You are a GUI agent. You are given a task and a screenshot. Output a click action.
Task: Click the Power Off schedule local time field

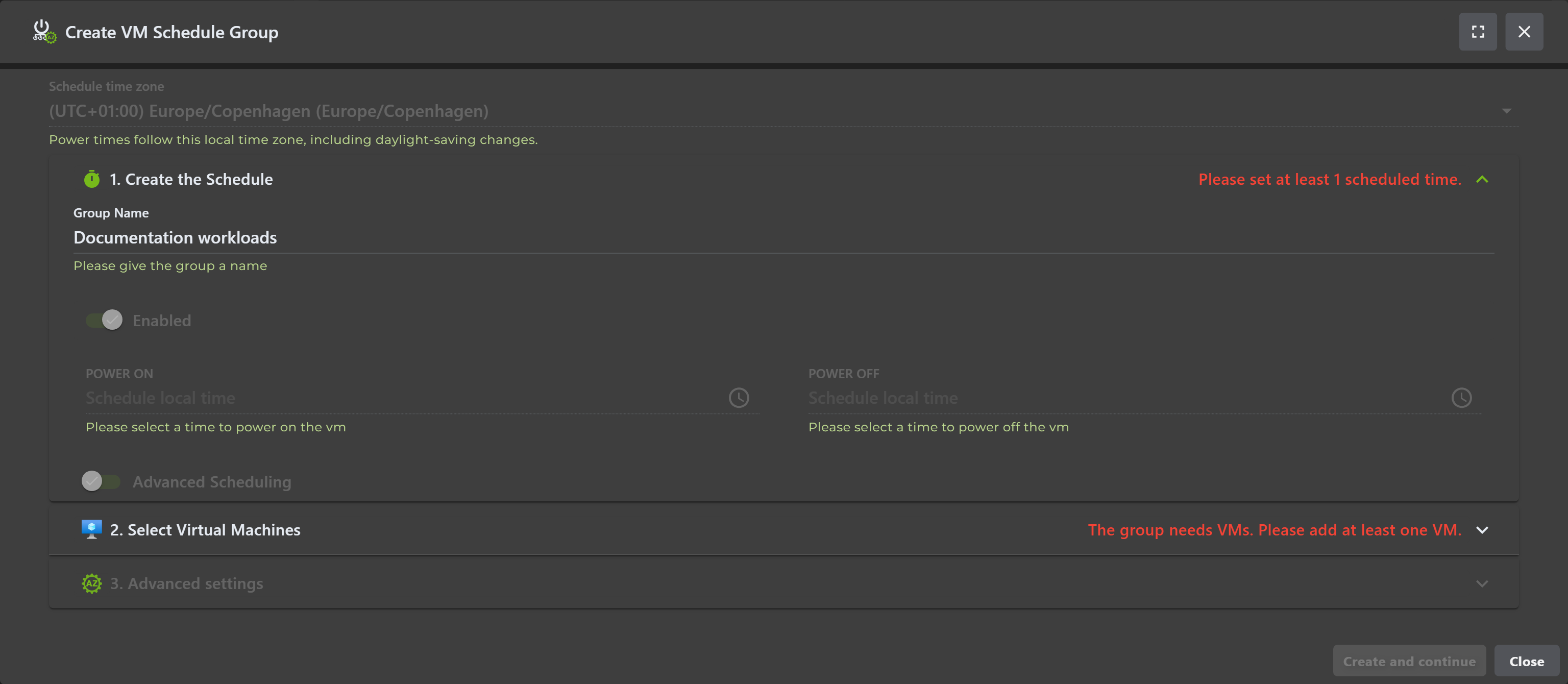coord(1145,398)
